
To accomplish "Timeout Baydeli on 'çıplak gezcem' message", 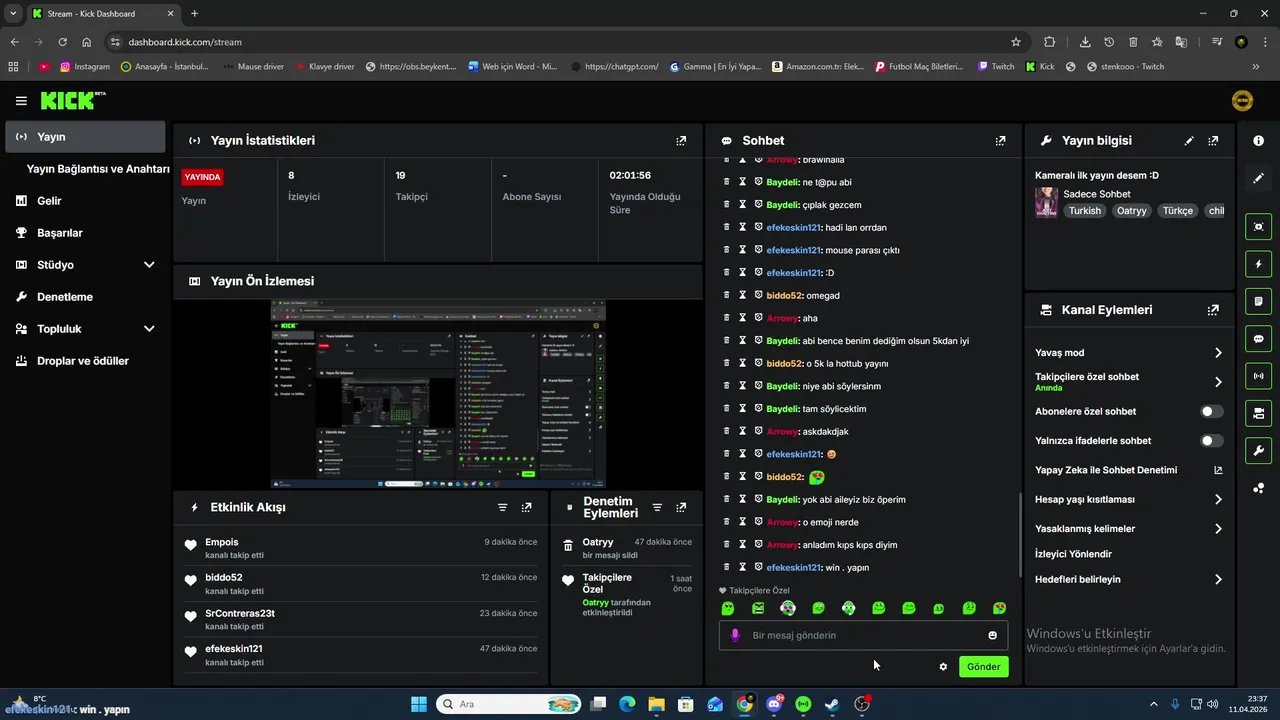I will (x=743, y=205).
